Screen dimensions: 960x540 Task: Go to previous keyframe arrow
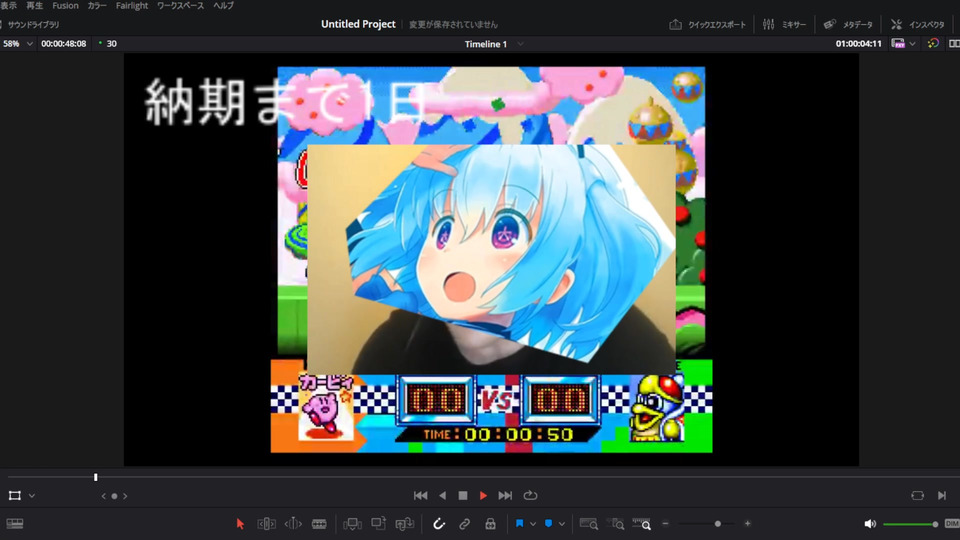point(103,496)
